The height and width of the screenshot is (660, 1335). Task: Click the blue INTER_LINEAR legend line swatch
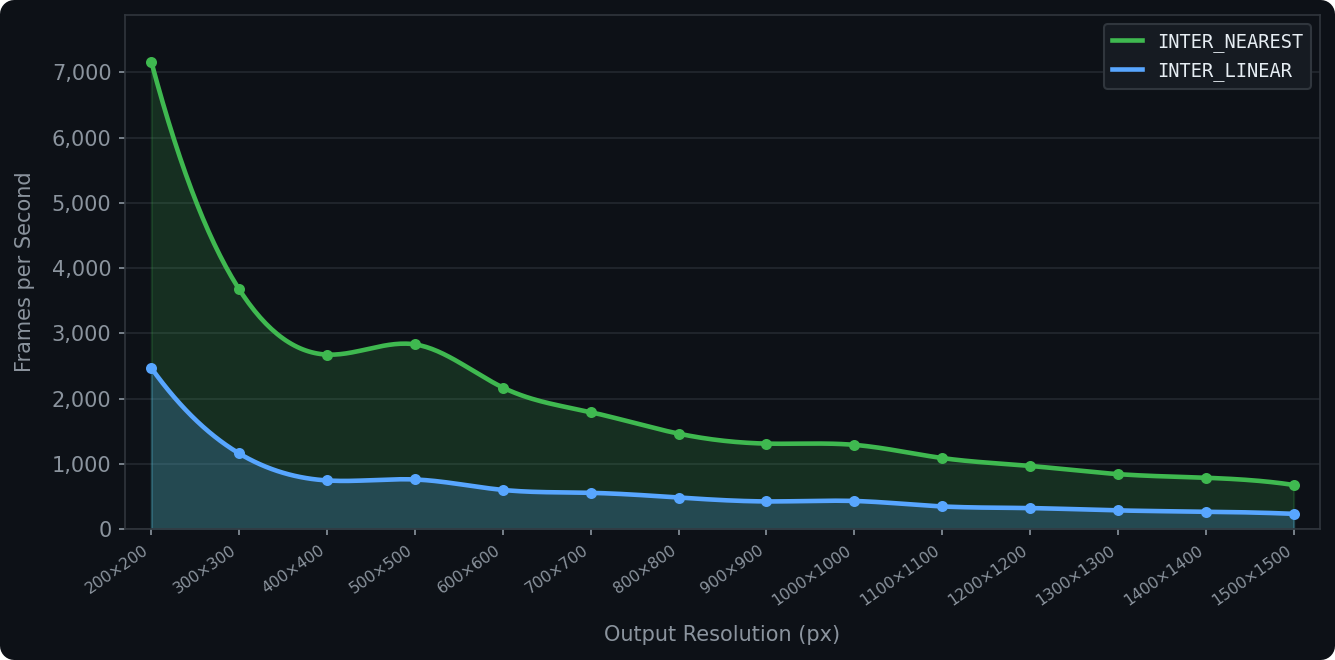click(1129, 71)
